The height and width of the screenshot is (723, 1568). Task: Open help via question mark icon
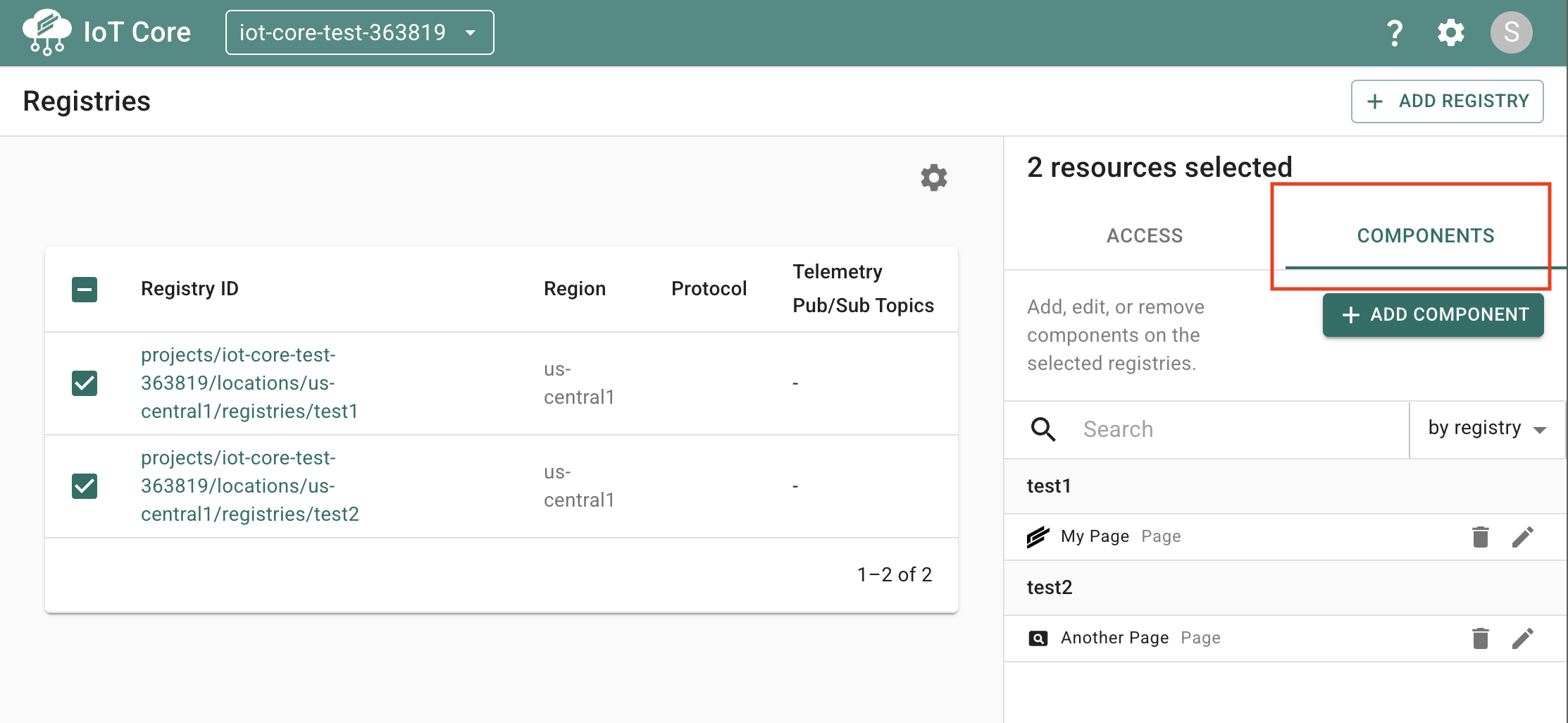[1394, 33]
